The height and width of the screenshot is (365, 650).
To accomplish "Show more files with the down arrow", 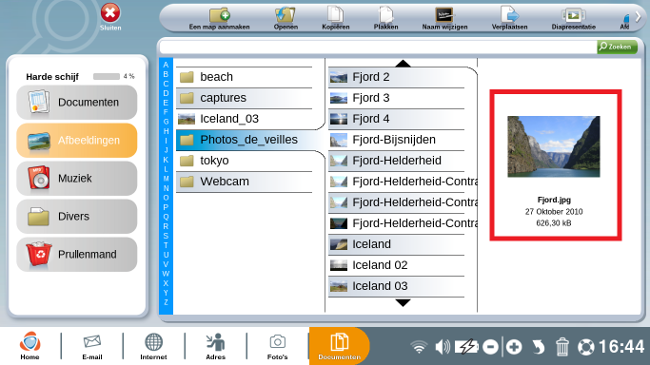I will coord(403,303).
